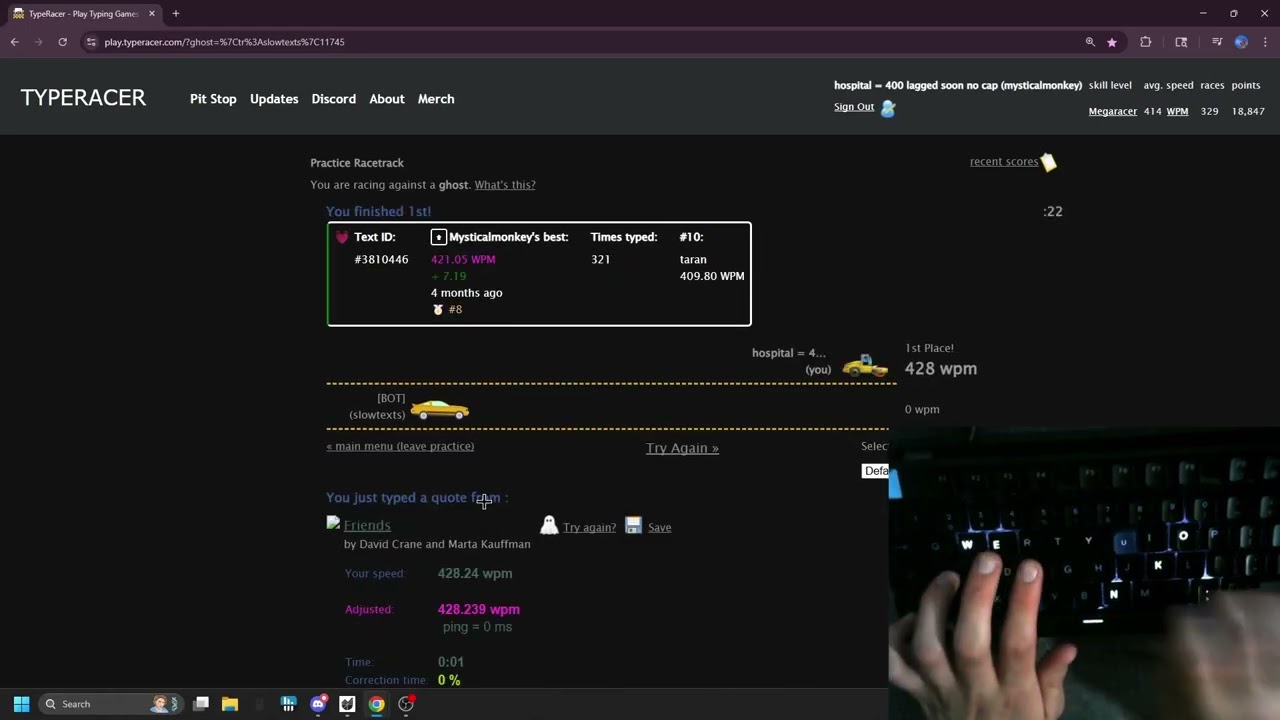
Task: Close the TypeRacer browser tab
Action: (x=152, y=14)
